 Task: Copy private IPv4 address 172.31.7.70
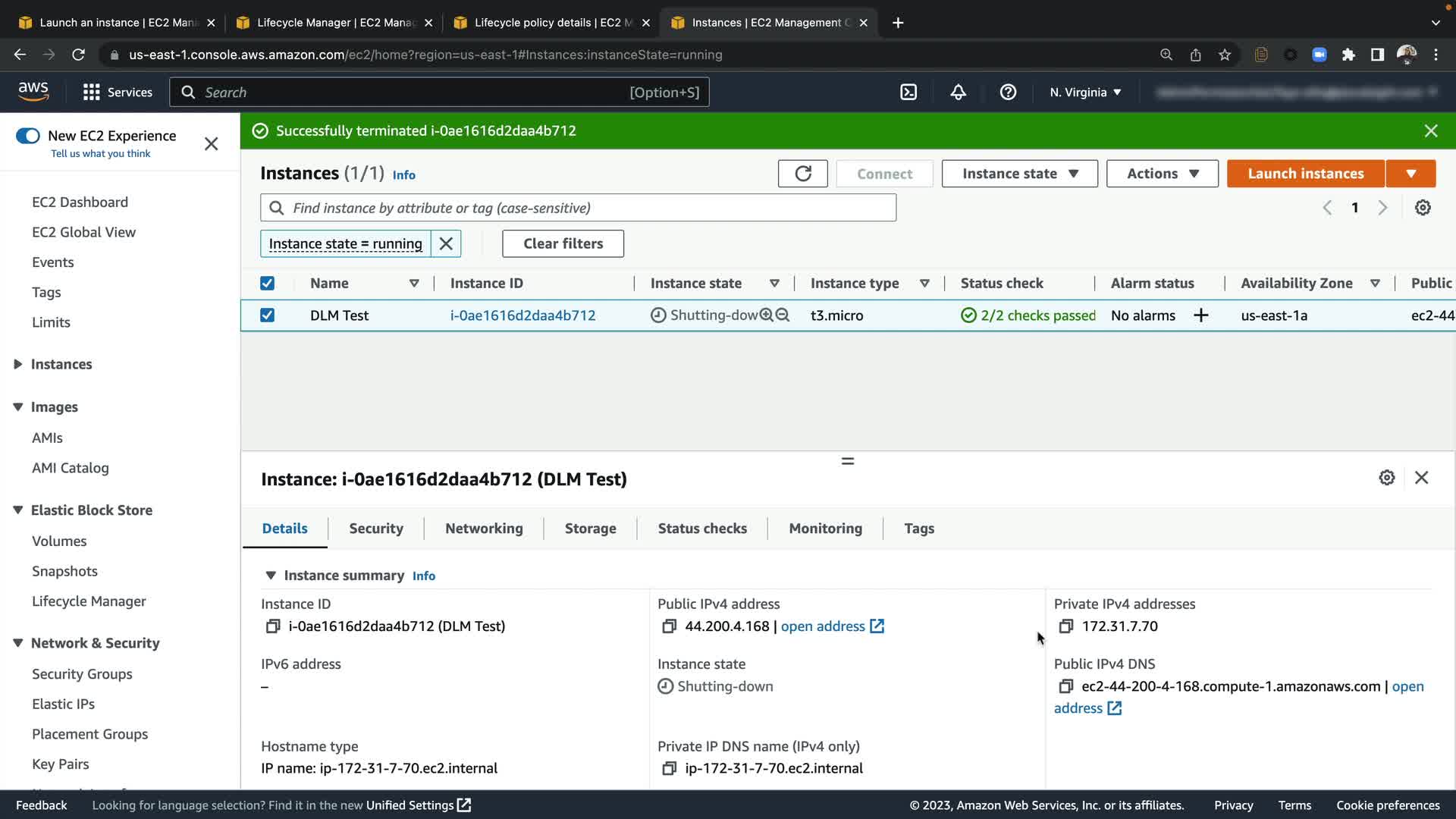point(1065,626)
